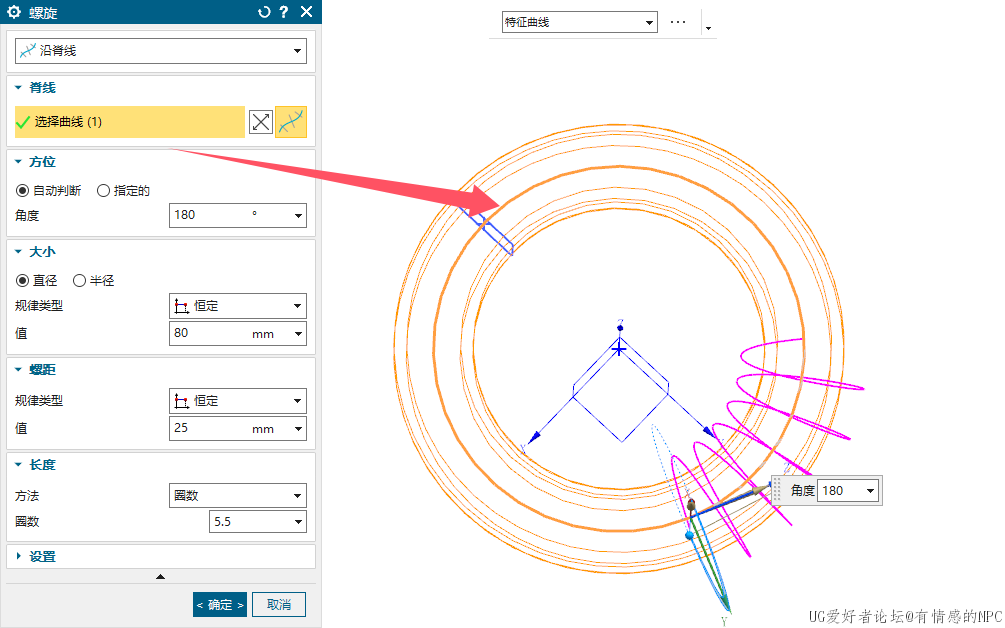Select the 自动判断 radio button
This screenshot has width=1005, height=628.
pos(23,190)
